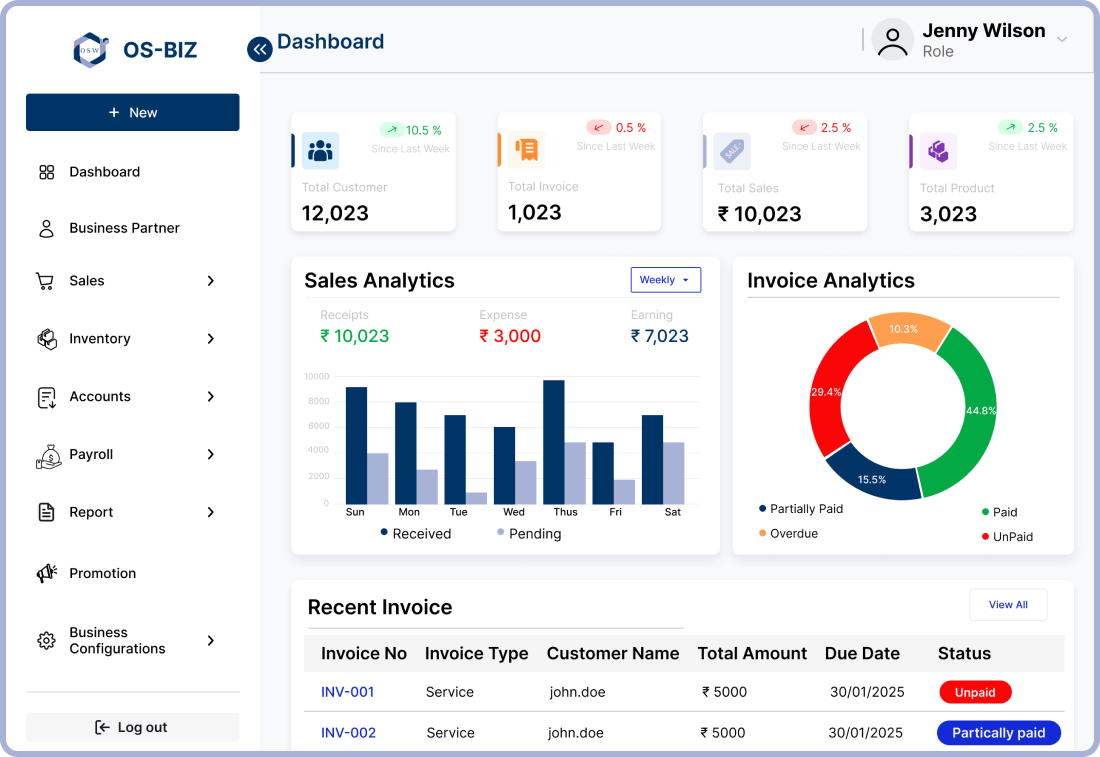
Task: Expand the Inventory submenu chevron
Action: click(x=210, y=339)
